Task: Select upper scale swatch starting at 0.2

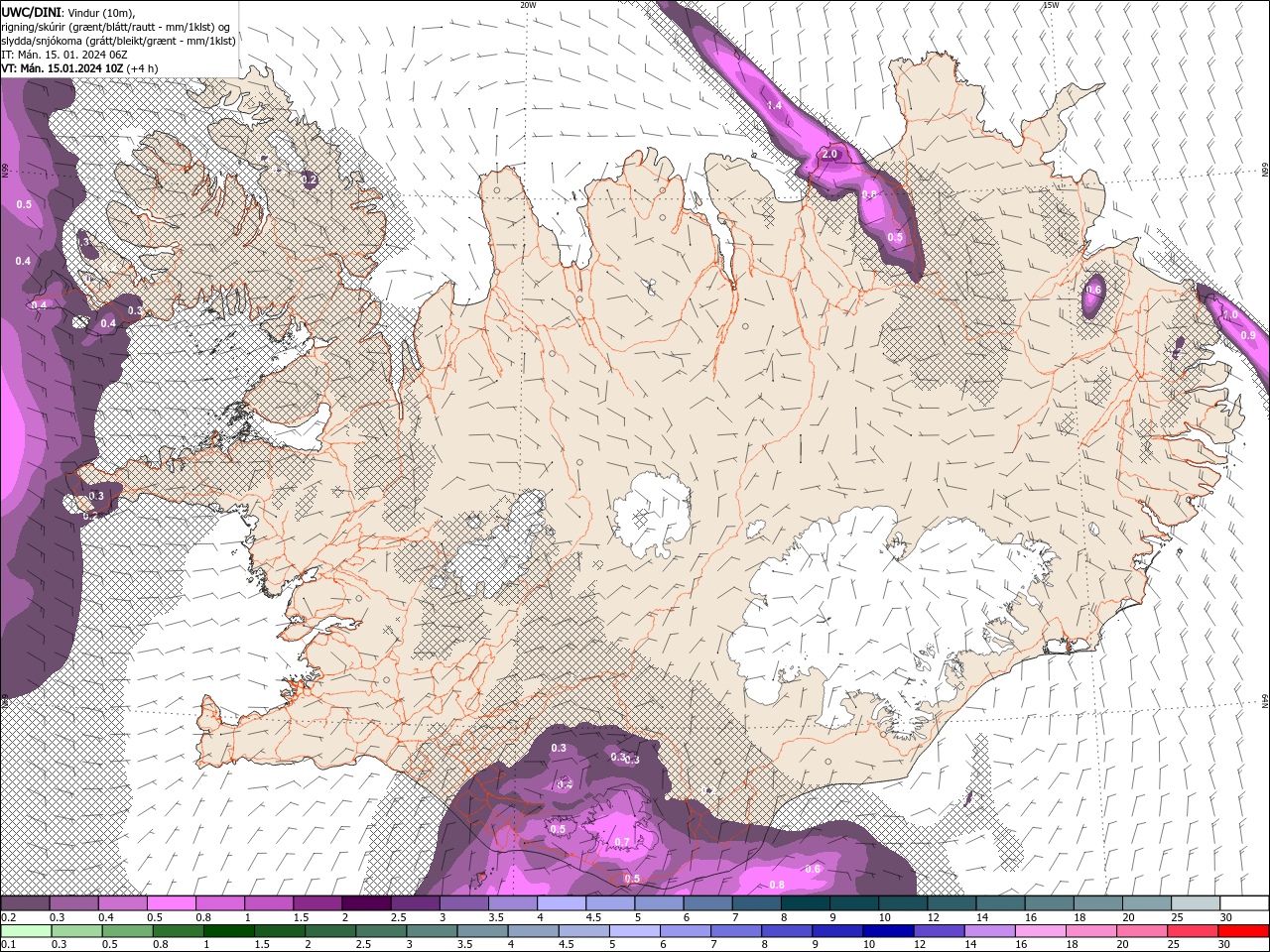Action: pos(25,903)
